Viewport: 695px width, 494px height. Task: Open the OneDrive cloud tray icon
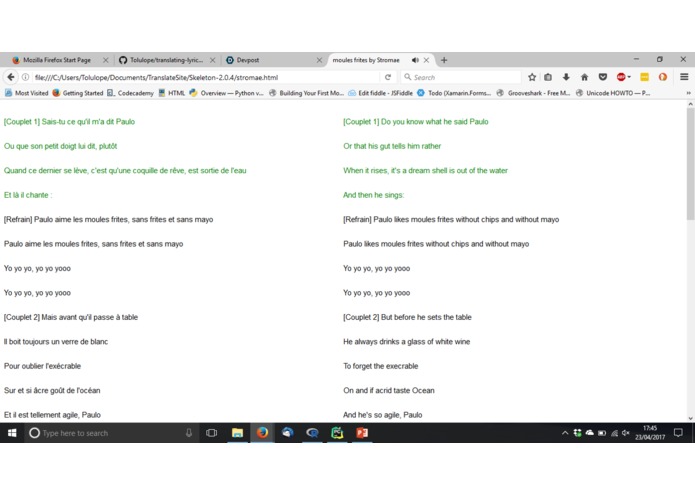point(590,433)
